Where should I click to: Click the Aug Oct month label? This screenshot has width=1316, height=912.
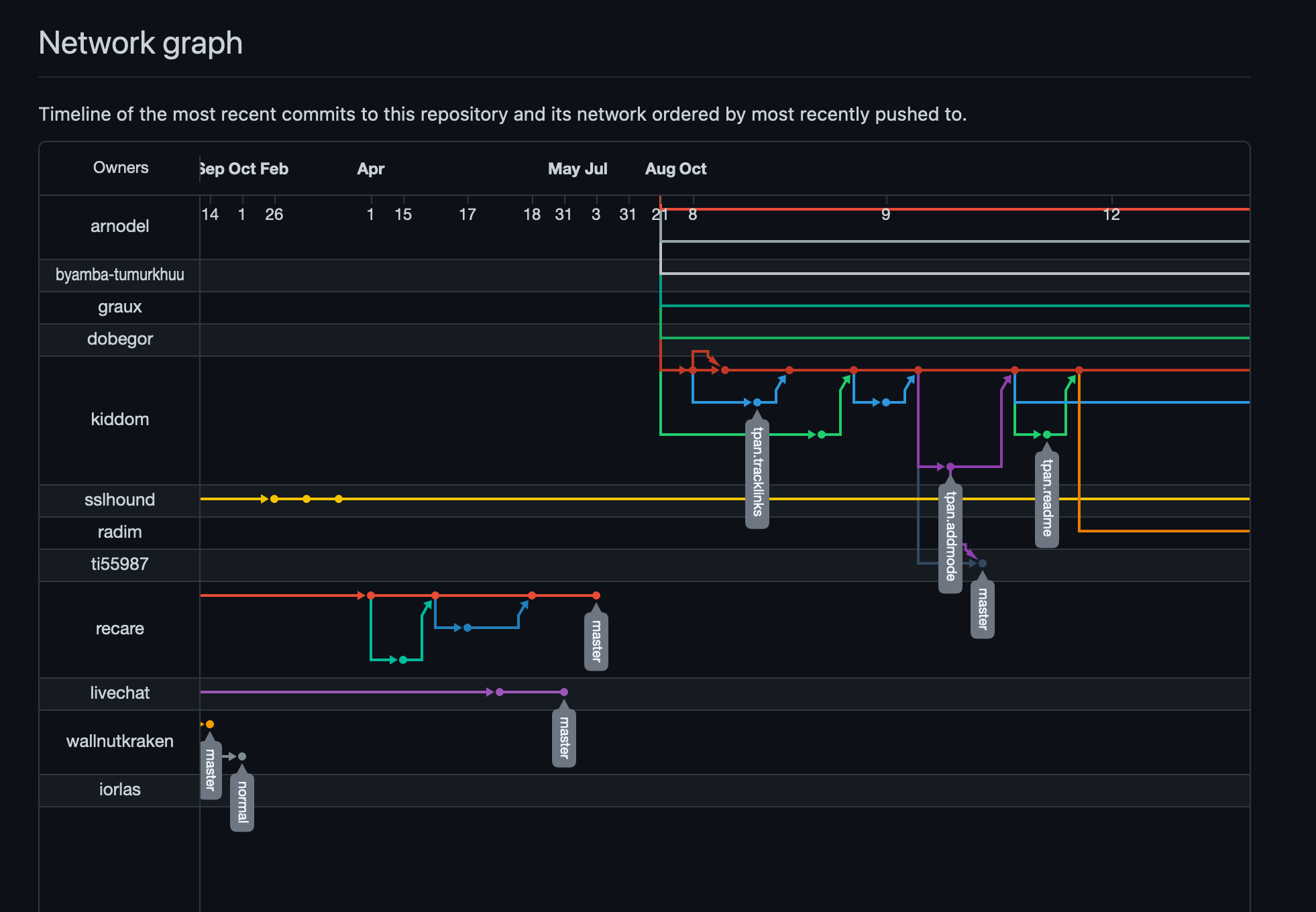[x=676, y=169]
